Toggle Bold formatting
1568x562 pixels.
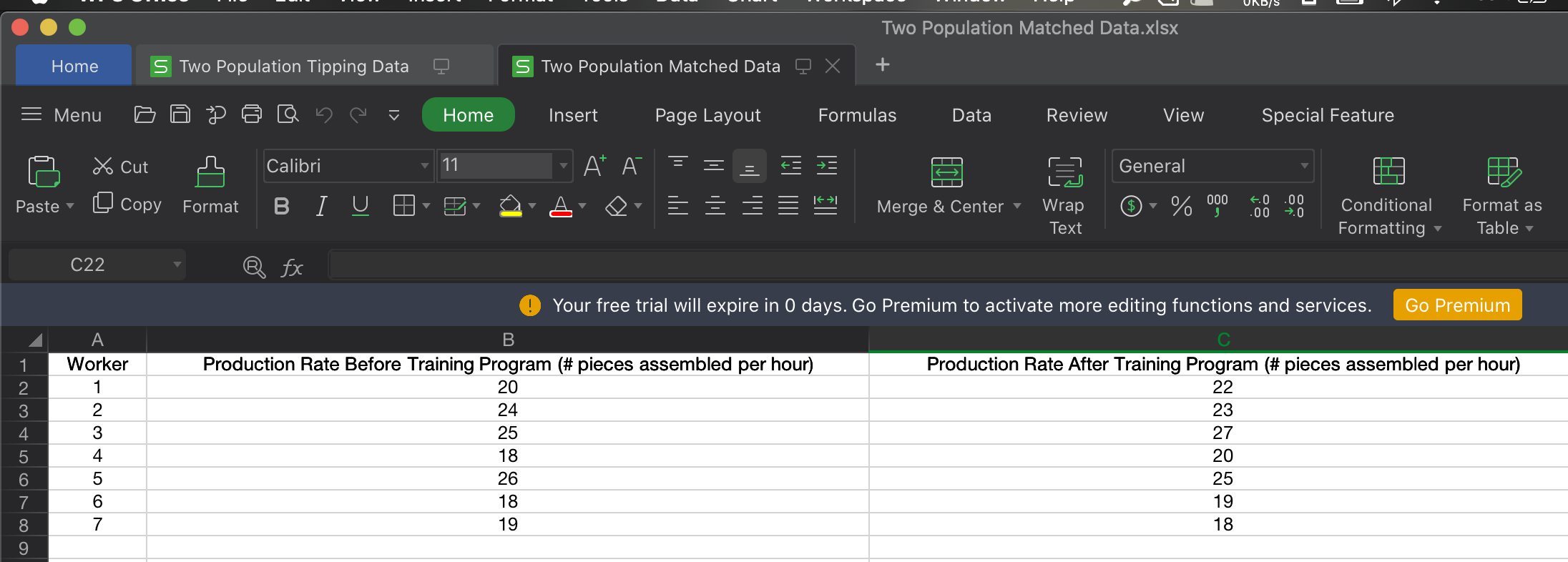[x=282, y=207]
